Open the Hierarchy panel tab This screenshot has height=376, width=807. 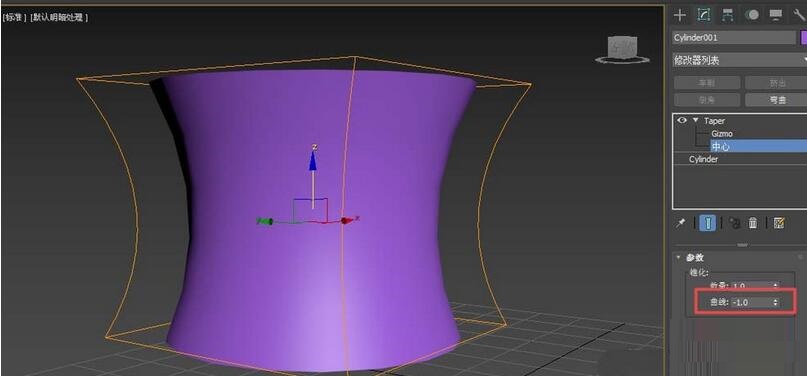click(x=727, y=15)
